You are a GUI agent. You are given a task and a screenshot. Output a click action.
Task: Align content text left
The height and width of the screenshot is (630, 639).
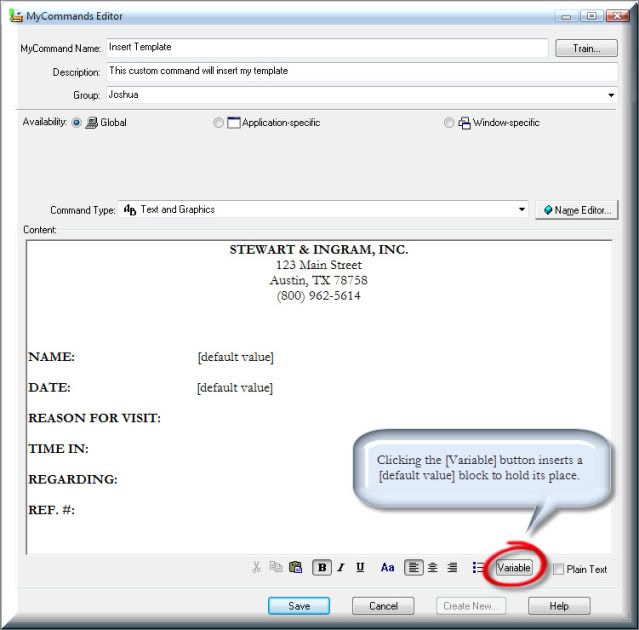(x=414, y=567)
